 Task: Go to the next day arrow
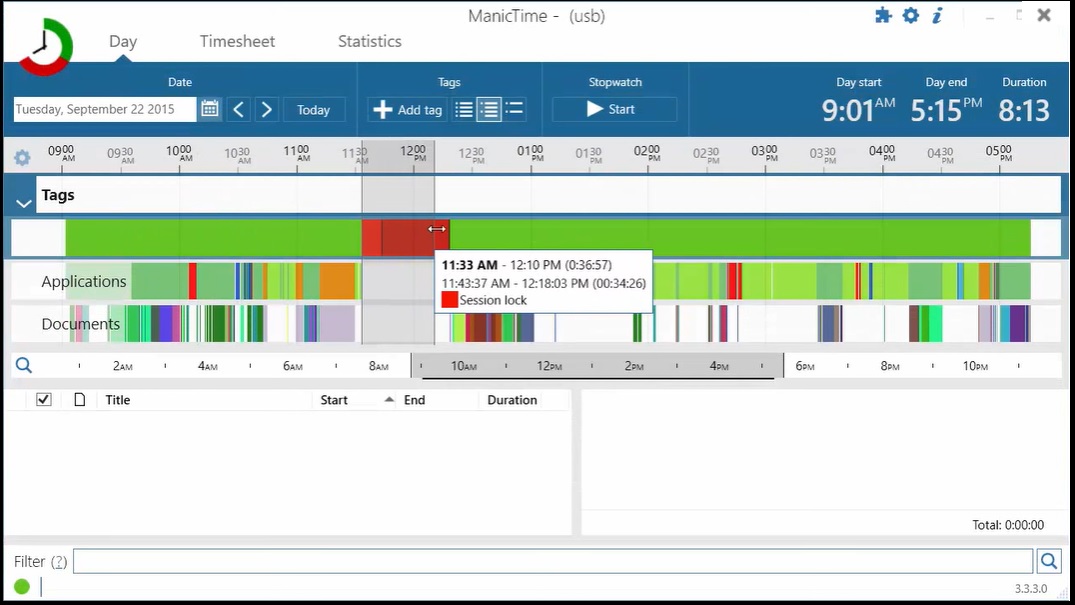pyautogui.click(x=267, y=110)
